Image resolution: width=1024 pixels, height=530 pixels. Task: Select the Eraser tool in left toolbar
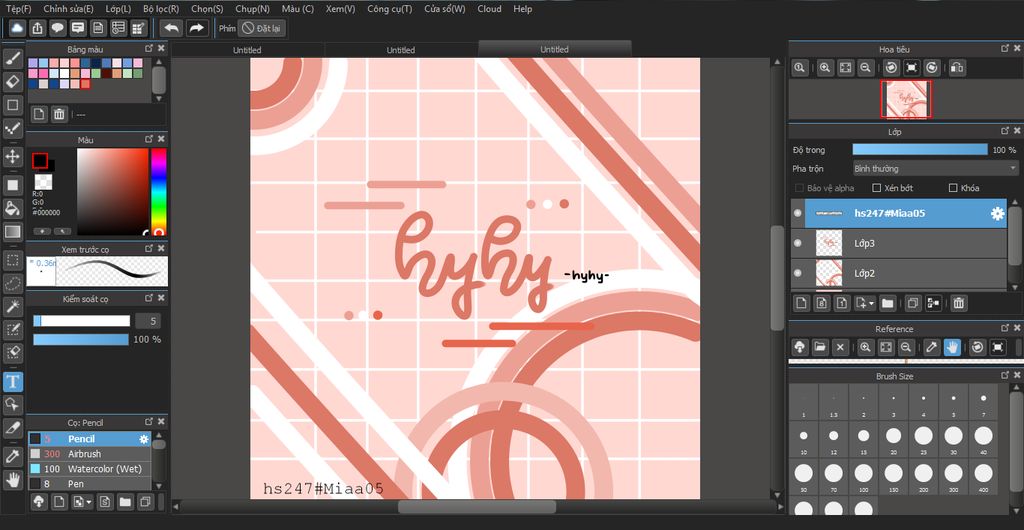[x=13, y=82]
